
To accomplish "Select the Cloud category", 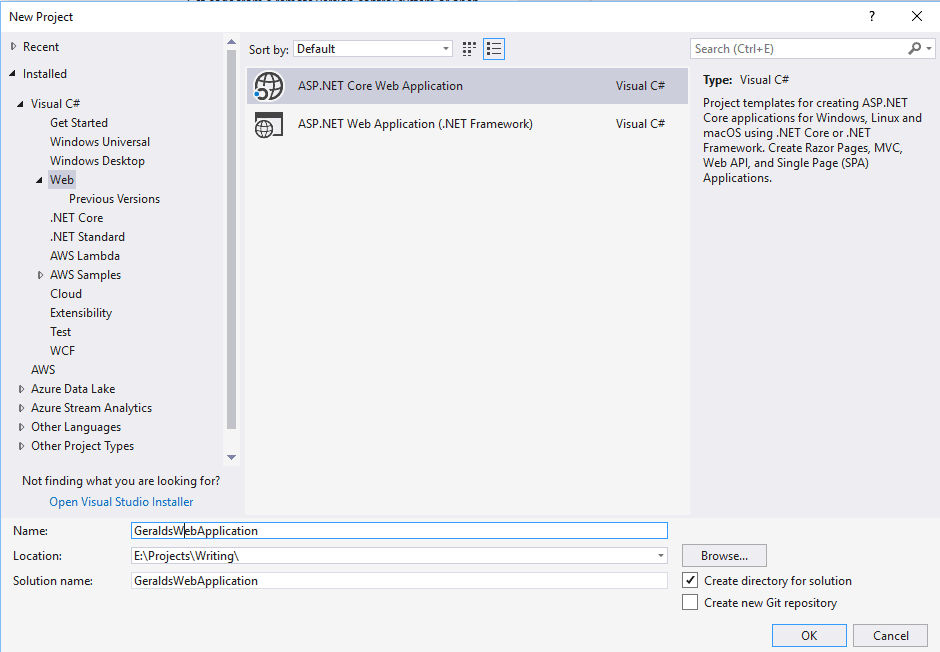I will coord(66,294).
